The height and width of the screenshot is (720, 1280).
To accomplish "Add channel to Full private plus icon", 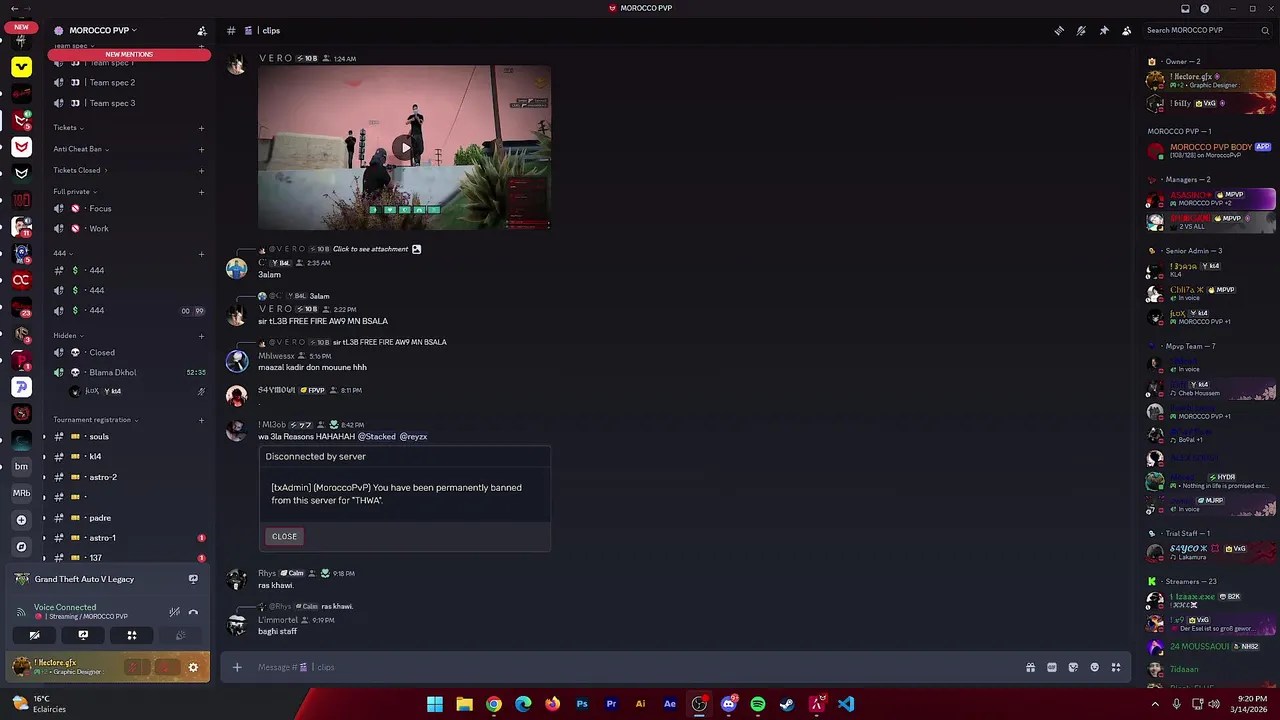I will pyautogui.click(x=201, y=191).
